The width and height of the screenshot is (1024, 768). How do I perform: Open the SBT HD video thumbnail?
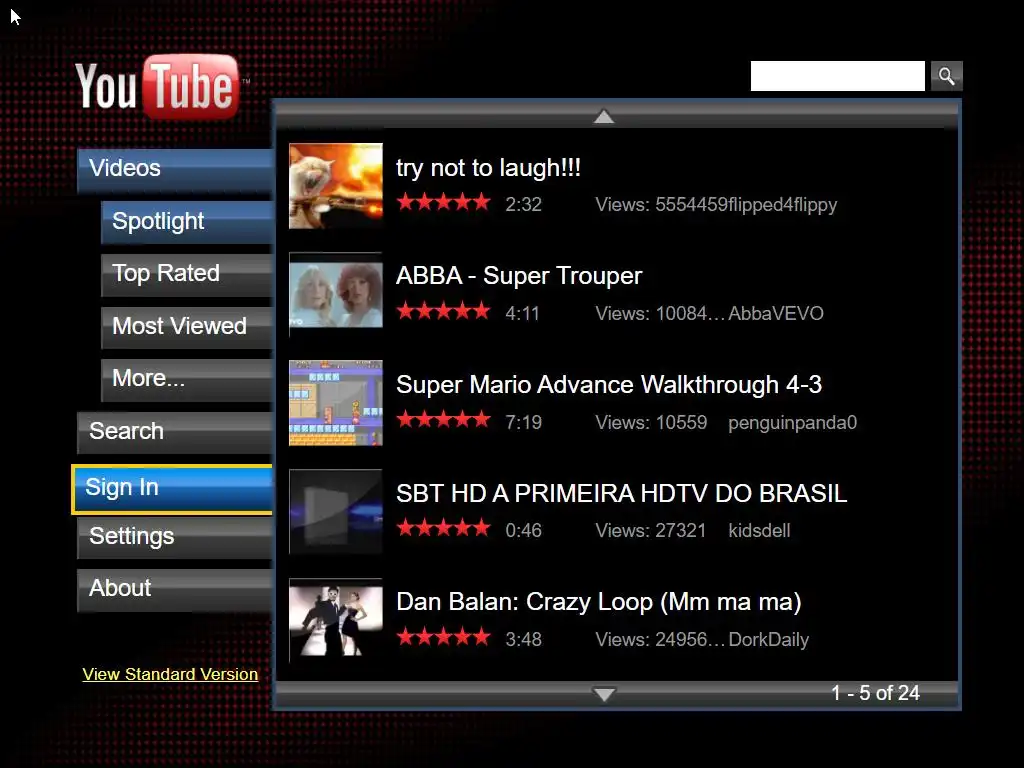pyautogui.click(x=336, y=511)
